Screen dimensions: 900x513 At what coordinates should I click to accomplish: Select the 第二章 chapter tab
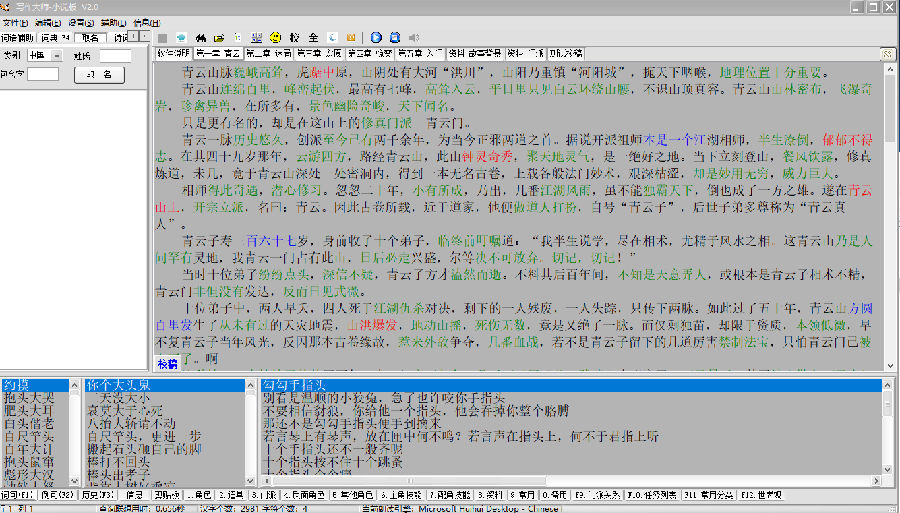[x=269, y=53]
